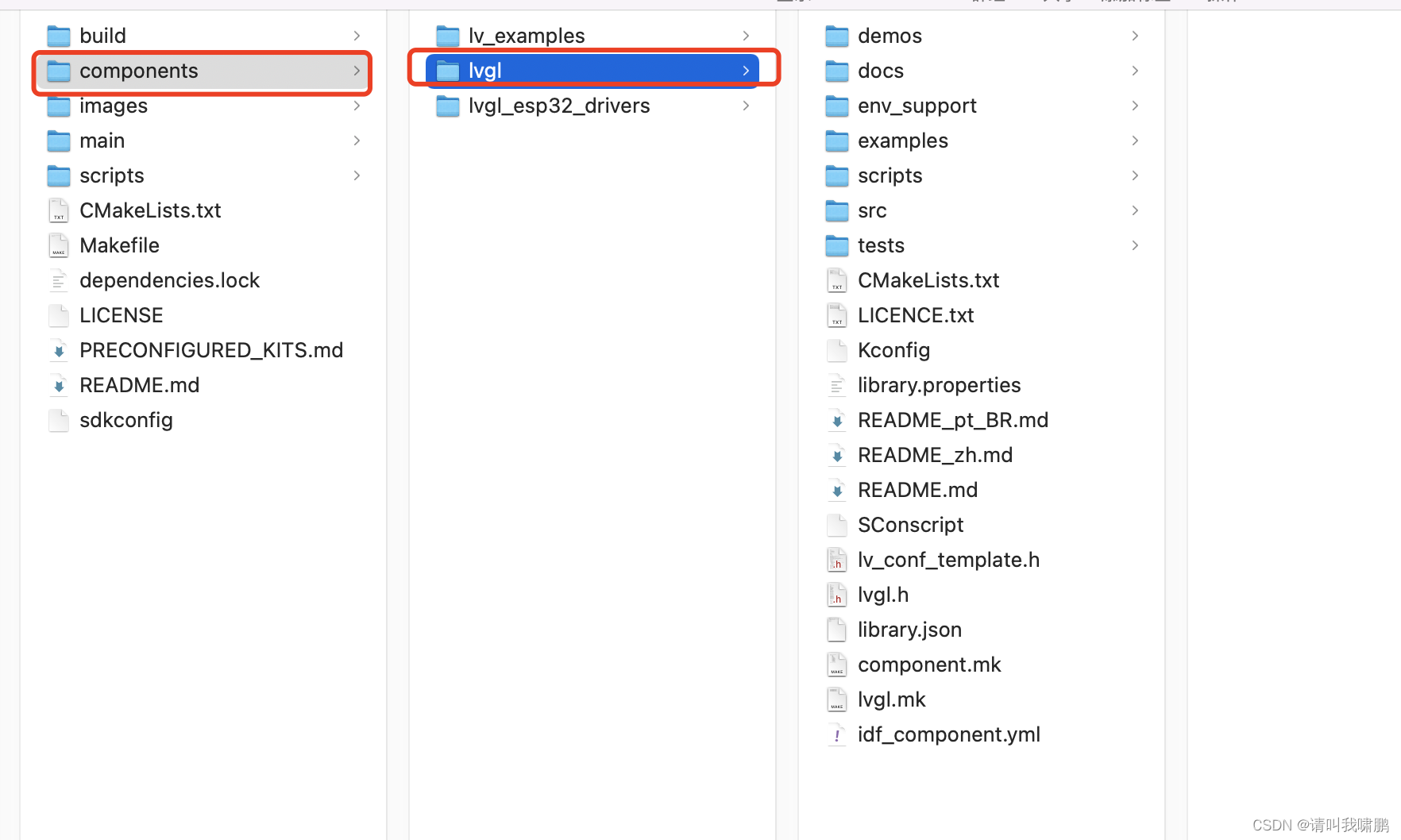Select lv_examples folder icon
The image size is (1401, 840).
tap(448, 36)
